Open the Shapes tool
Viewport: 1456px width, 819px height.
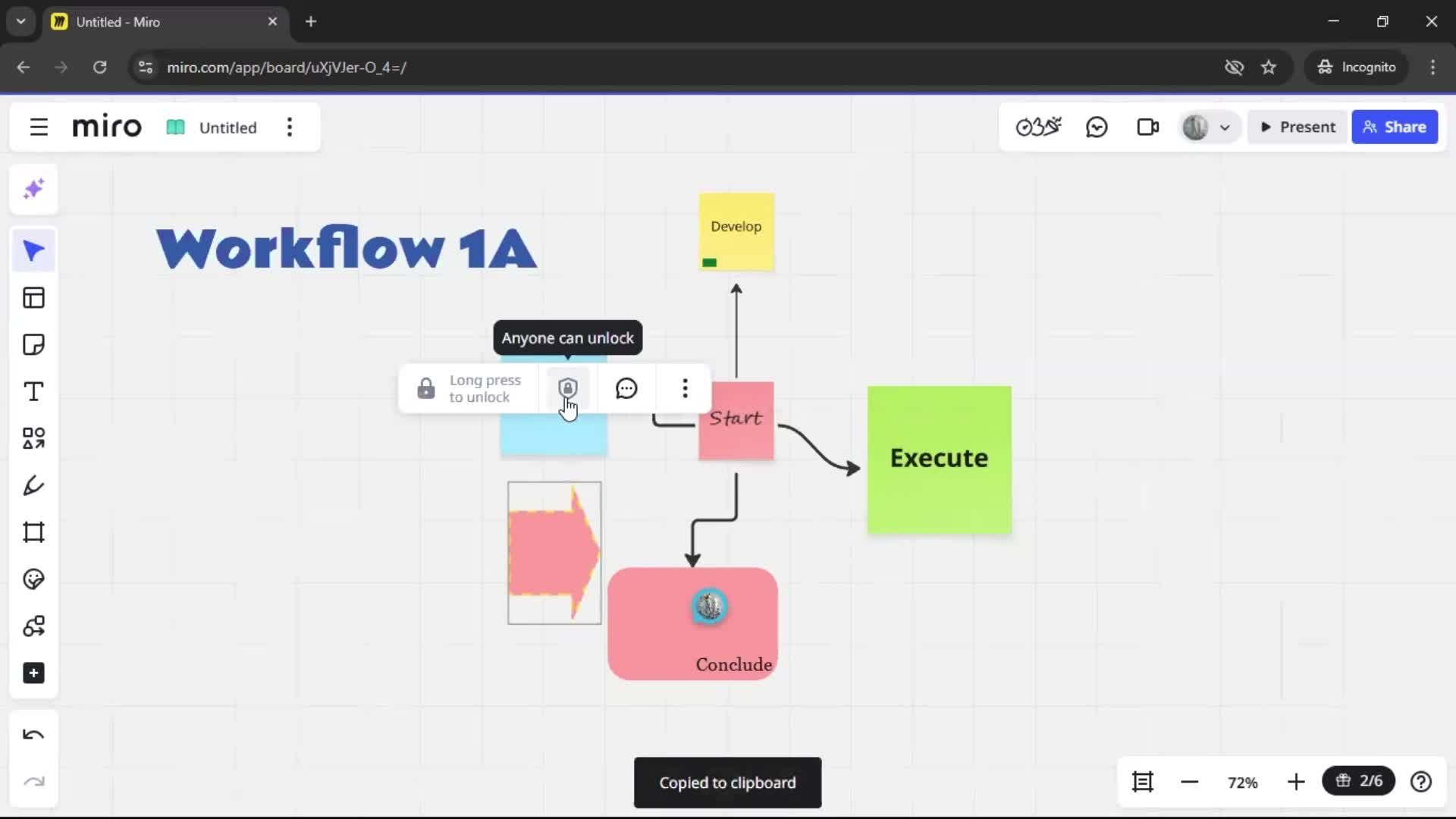tap(33, 438)
